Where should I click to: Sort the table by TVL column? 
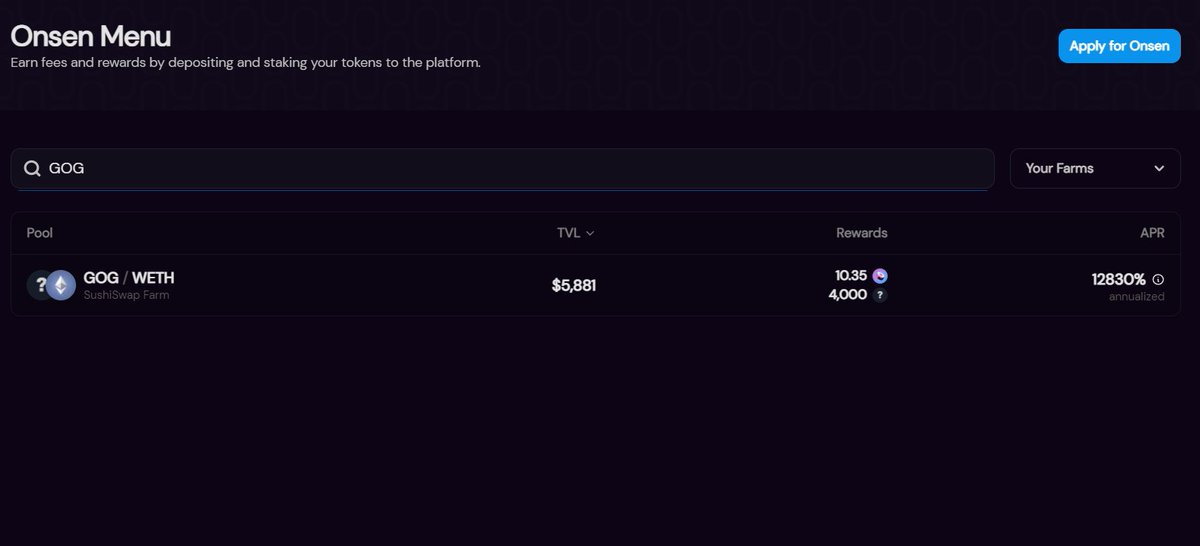pos(575,233)
